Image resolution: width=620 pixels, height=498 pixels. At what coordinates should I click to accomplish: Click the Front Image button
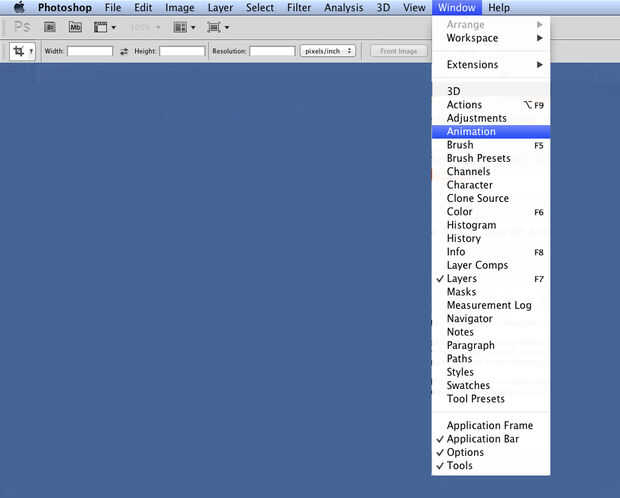click(399, 51)
